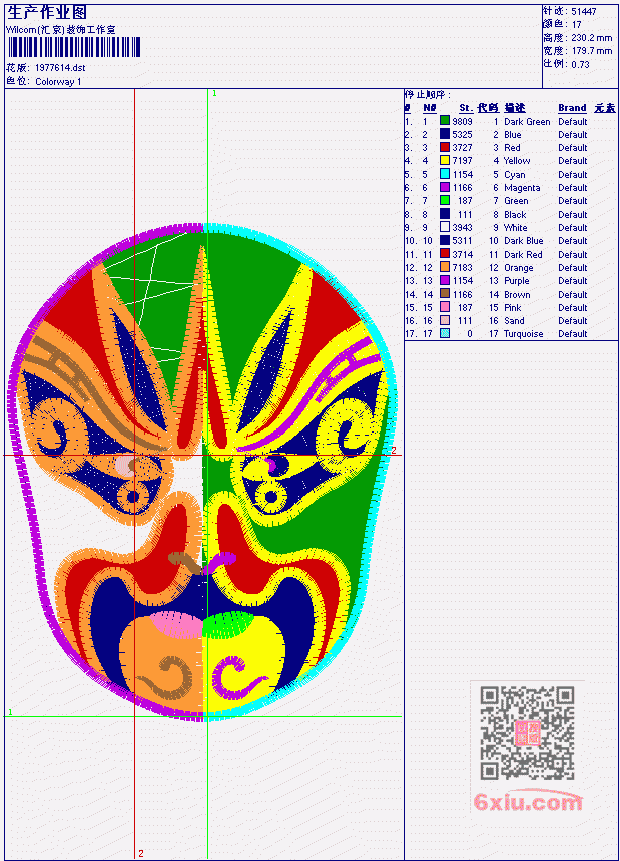Click the White color swatch
Viewport: 620px width, 861px height.
(x=445, y=227)
